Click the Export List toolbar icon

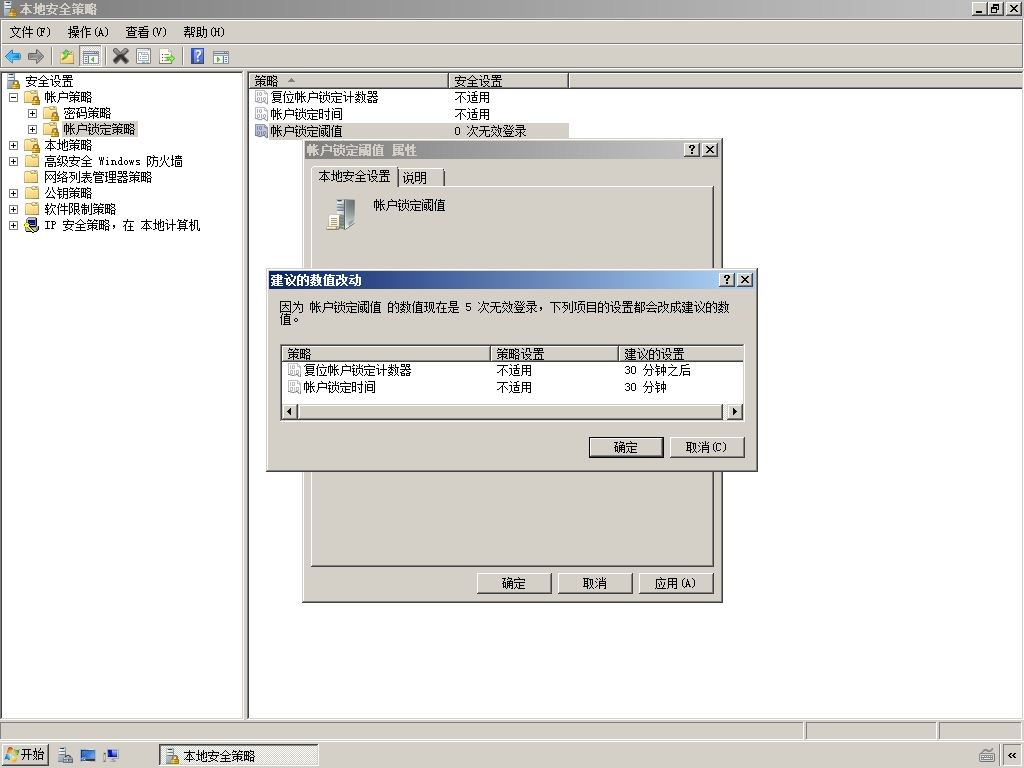pos(167,57)
